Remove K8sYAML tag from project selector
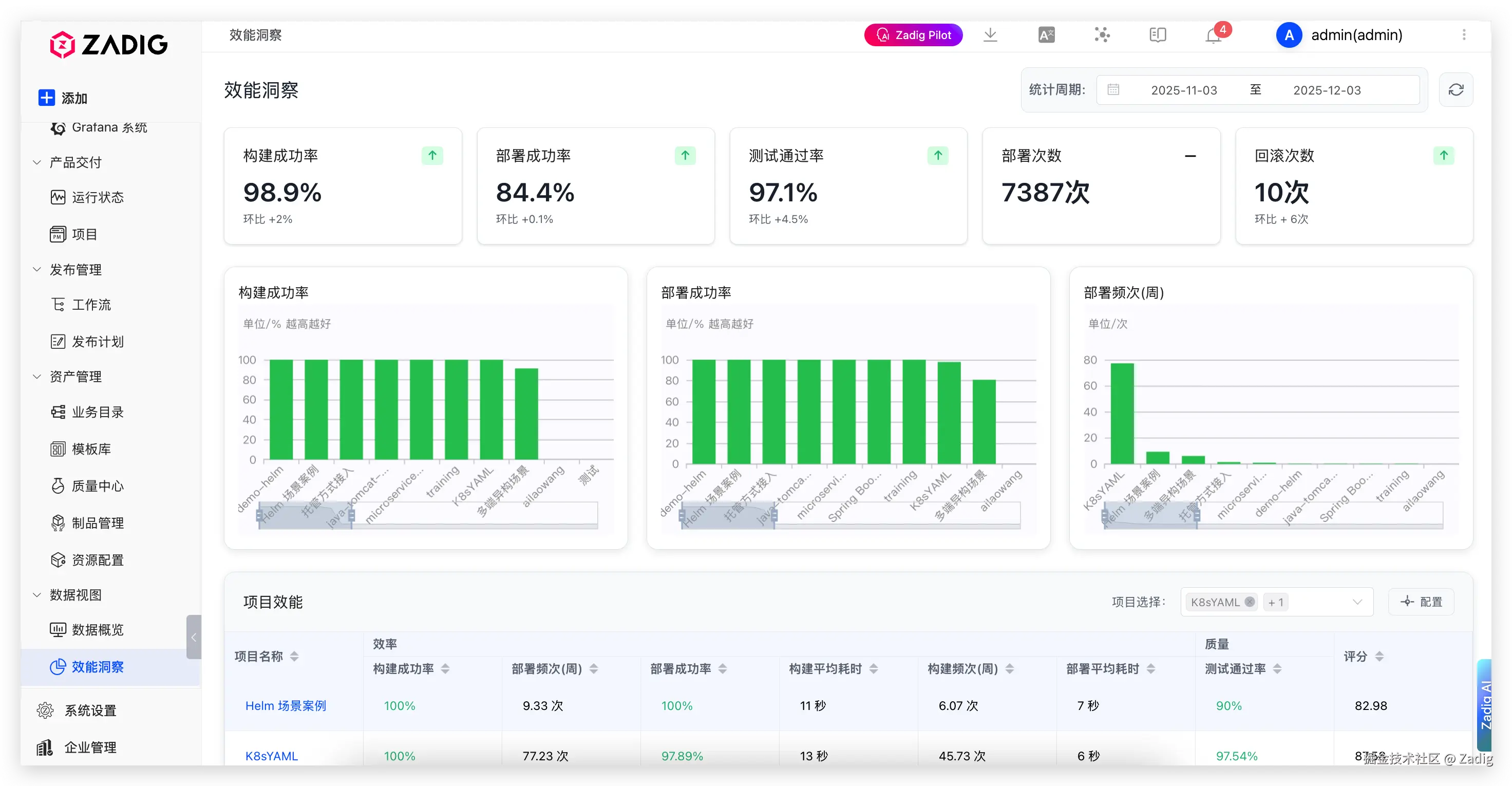The width and height of the screenshot is (1512, 786). 1250,602
